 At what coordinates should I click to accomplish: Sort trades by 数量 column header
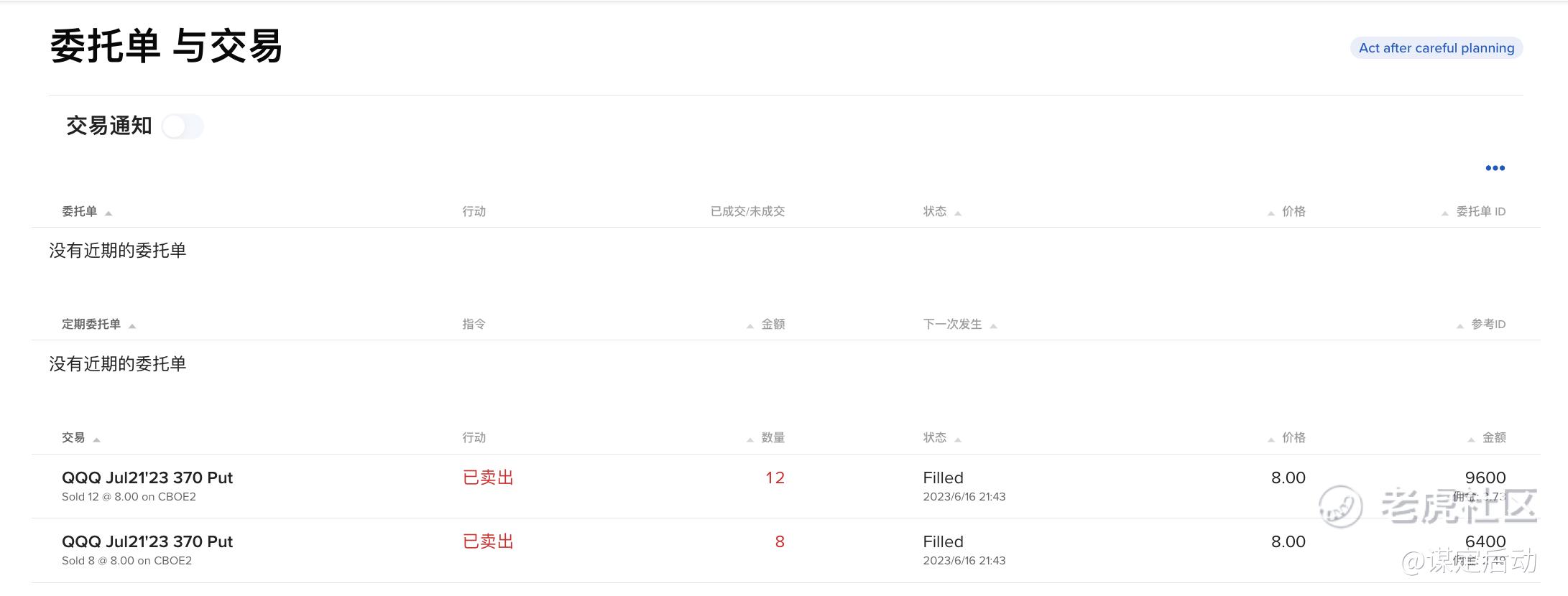point(773,437)
